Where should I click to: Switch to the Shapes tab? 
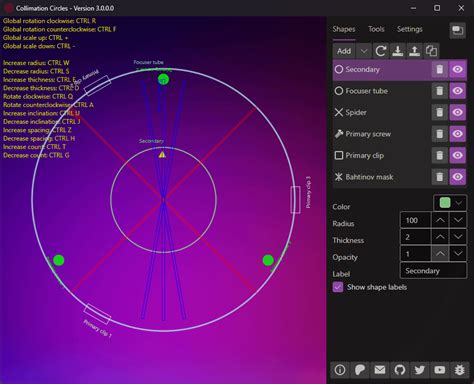tap(344, 29)
